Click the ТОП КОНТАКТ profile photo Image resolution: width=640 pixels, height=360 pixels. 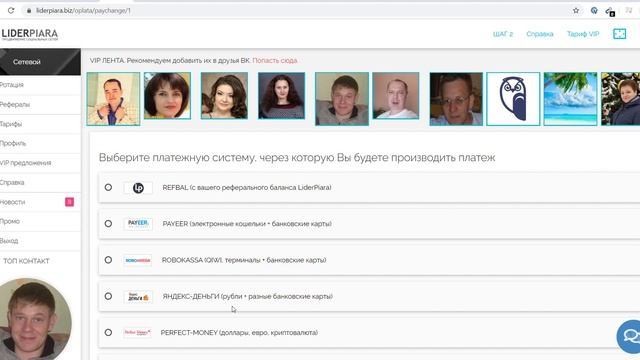pyautogui.click(x=35, y=319)
